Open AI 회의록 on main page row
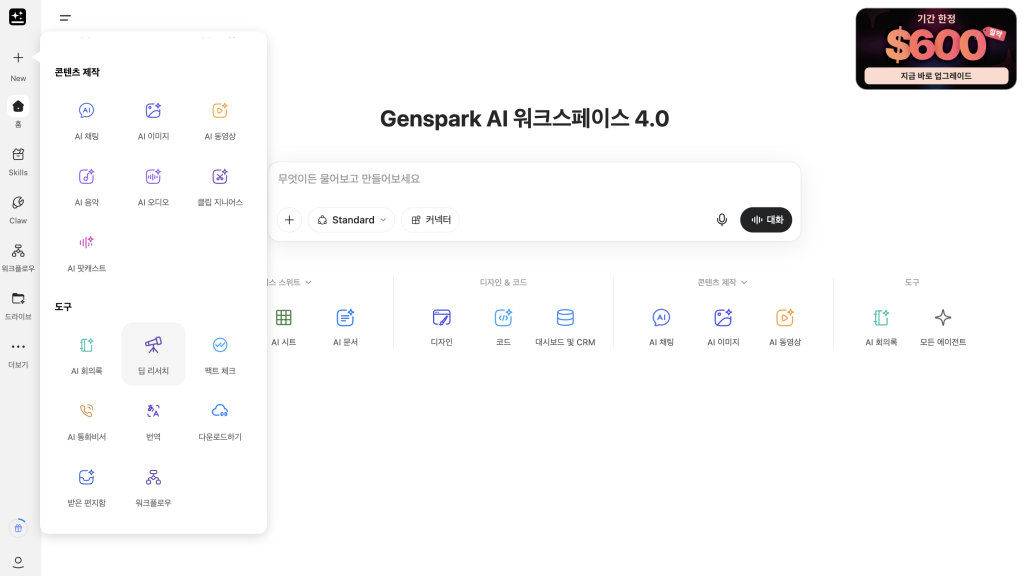Screen dimensions: 1024x576 pyautogui.click(x=881, y=327)
